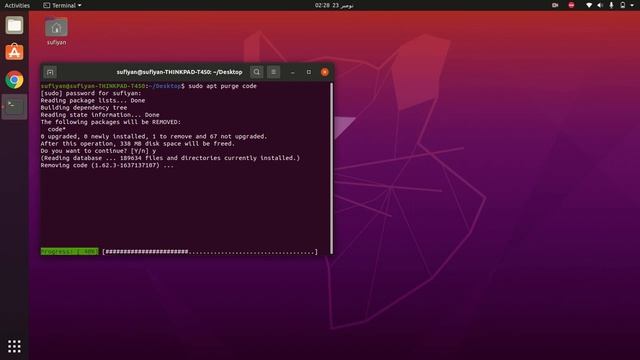Open the Wi-Fi network indicator
The height and width of the screenshot is (360, 640).
click(x=589, y=5)
